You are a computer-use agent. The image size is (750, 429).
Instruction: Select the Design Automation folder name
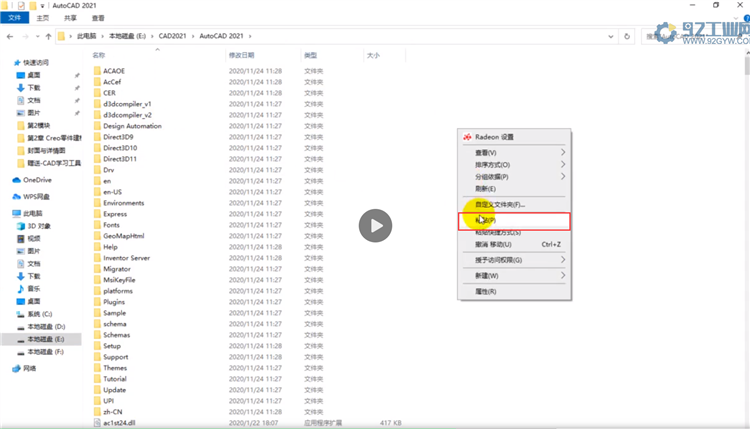click(x=132, y=126)
